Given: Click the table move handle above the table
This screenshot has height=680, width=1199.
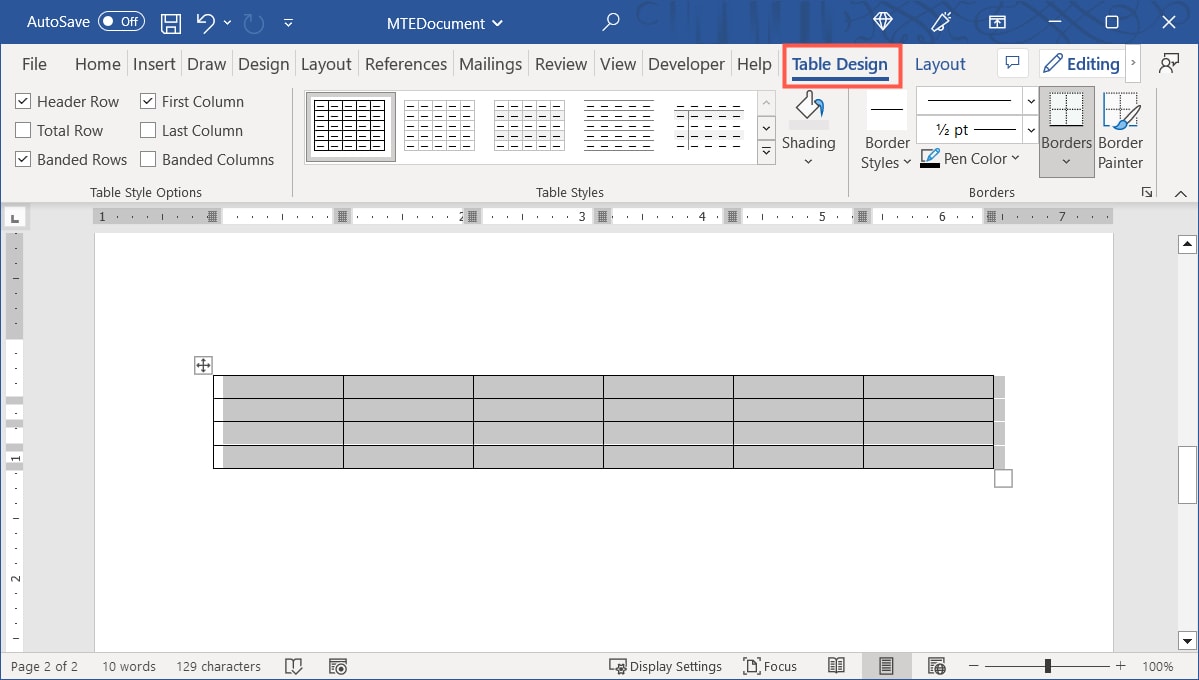Looking at the screenshot, I should (202, 365).
